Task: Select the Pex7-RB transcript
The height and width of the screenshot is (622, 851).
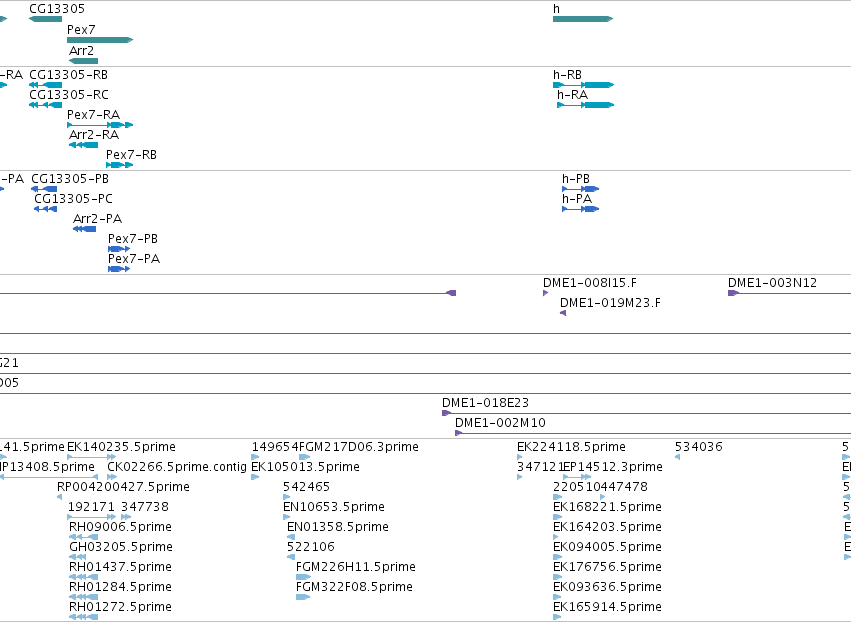Action: coord(119,165)
